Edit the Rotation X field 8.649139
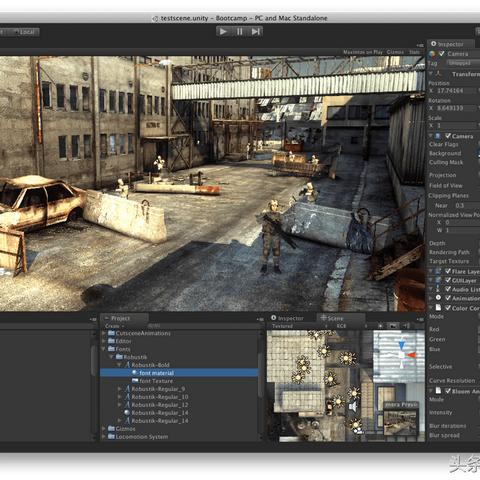480x480 pixels. 457,108
